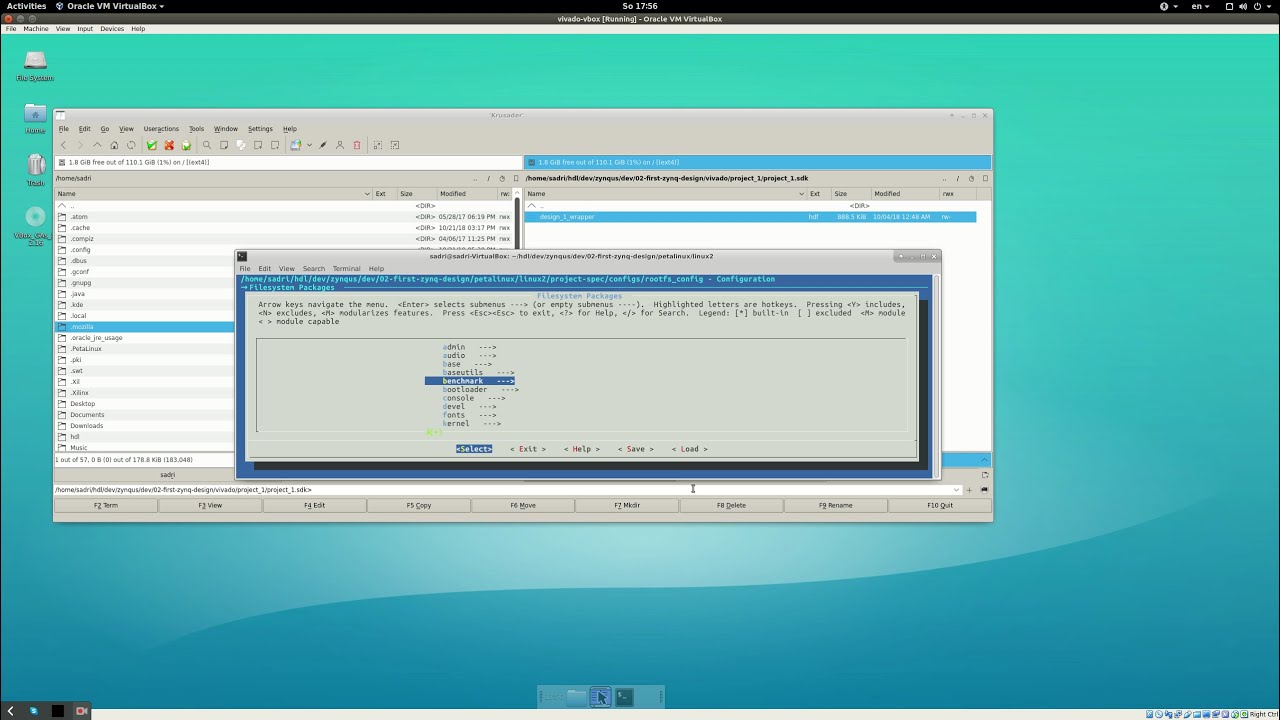Reload the Krusader panel
Viewport: 1280px width, 720px height.
pos(131,145)
